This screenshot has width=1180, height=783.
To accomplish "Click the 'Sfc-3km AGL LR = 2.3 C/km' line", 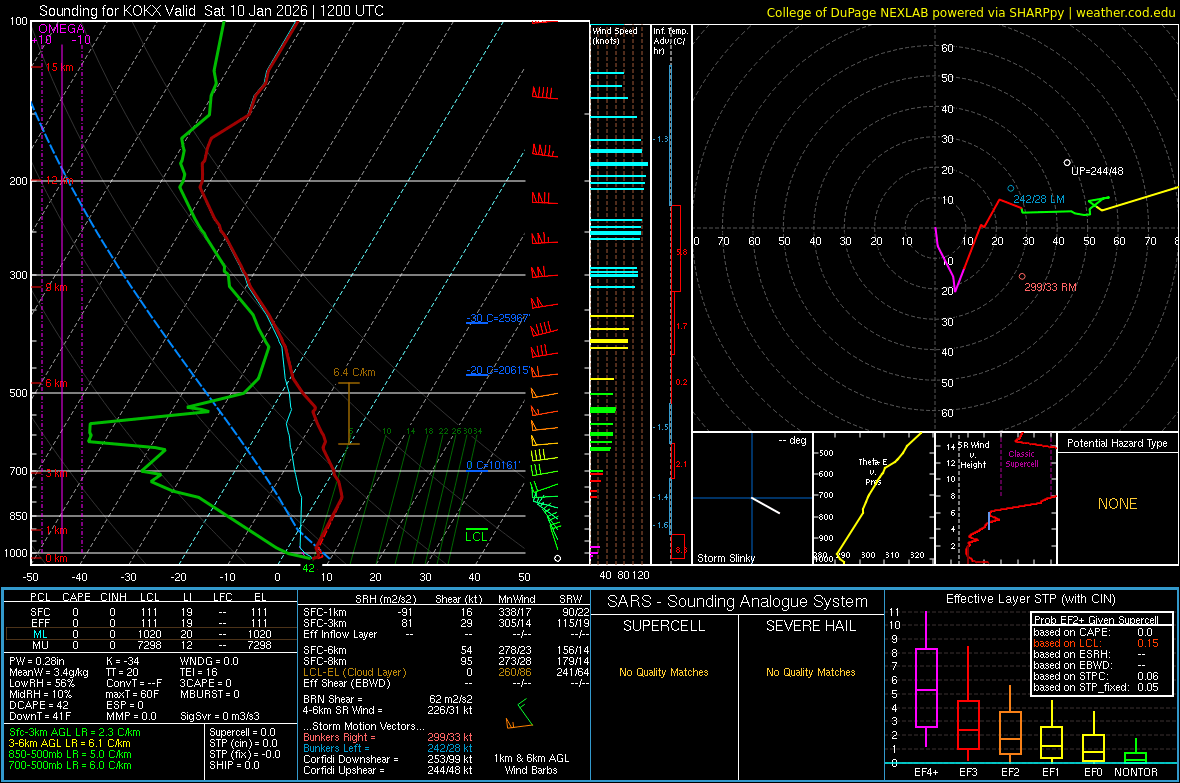I will click(75, 732).
